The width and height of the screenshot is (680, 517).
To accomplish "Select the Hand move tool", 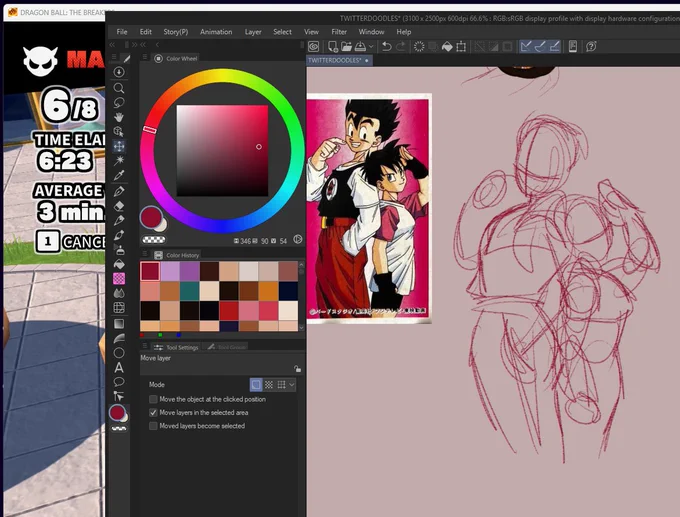I will [x=119, y=117].
